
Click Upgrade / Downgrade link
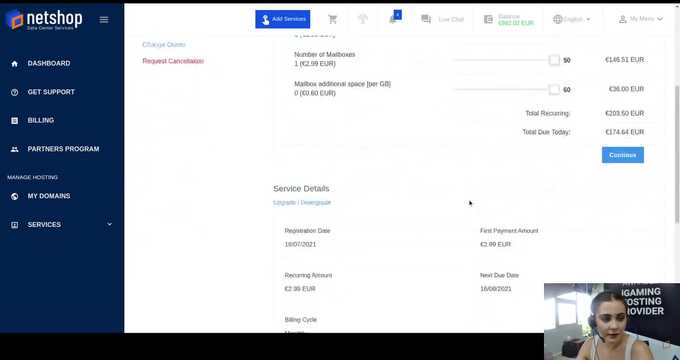[x=302, y=203]
